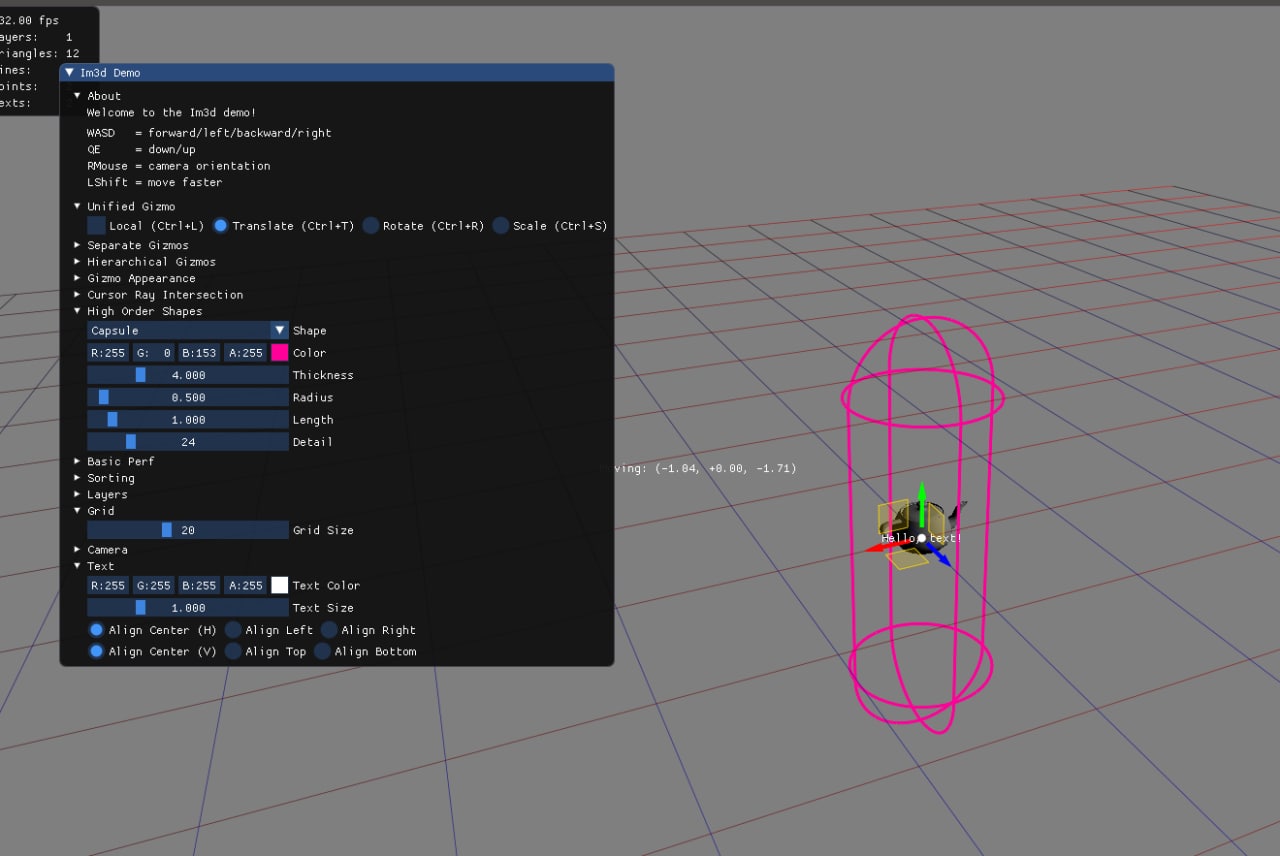
Task: Collapse the Text section
Action: coord(77,566)
